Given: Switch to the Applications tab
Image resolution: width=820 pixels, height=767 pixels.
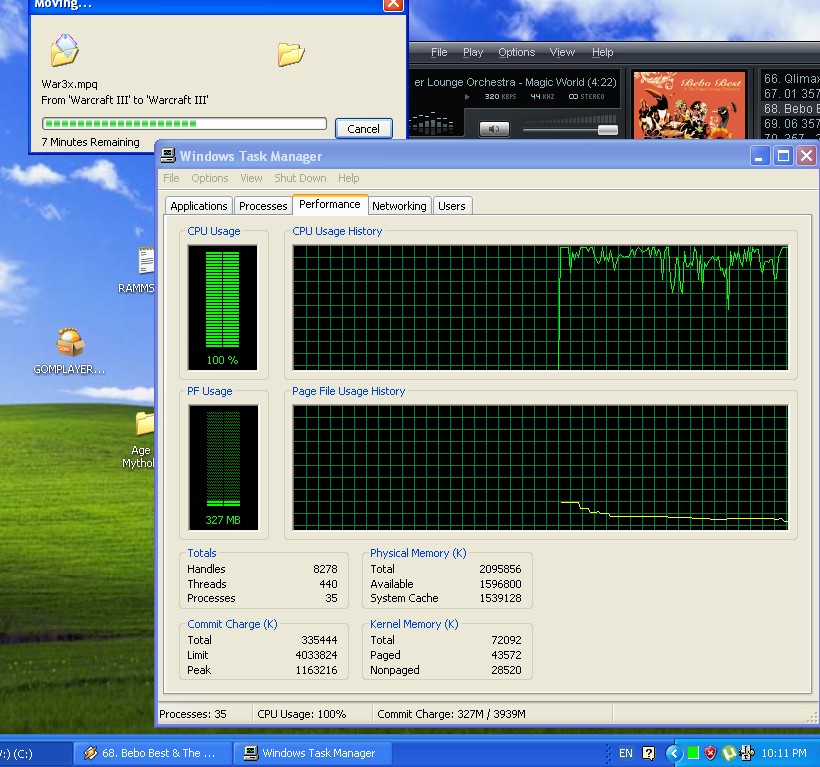Looking at the screenshot, I should click(x=199, y=206).
